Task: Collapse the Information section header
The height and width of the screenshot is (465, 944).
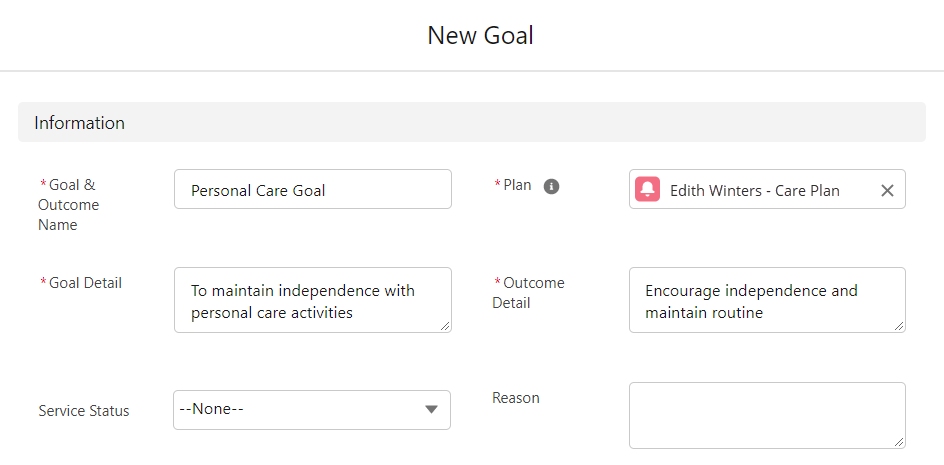Action: click(x=472, y=122)
